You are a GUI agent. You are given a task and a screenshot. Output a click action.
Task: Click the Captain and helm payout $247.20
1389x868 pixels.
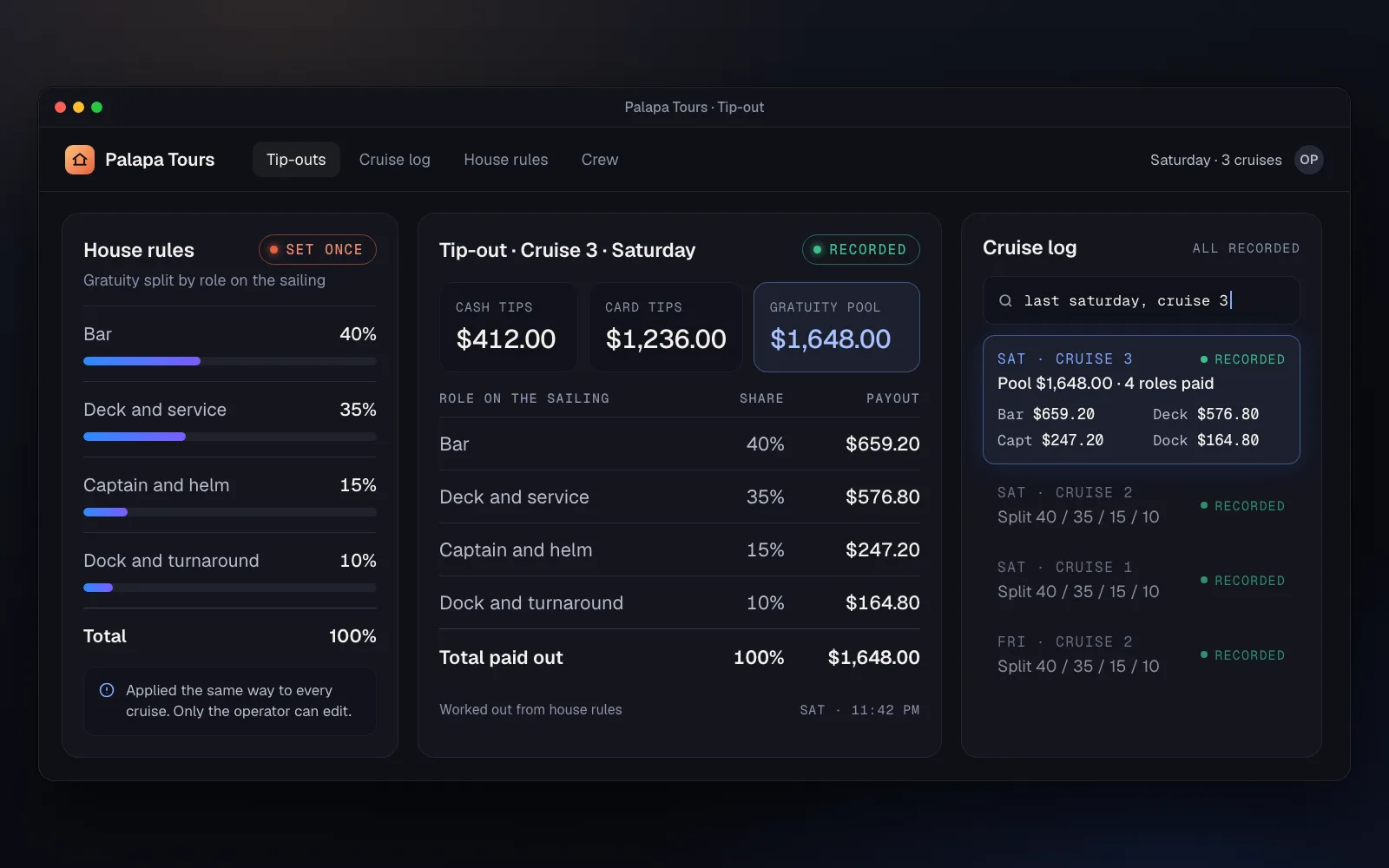pyautogui.click(x=883, y=549)
